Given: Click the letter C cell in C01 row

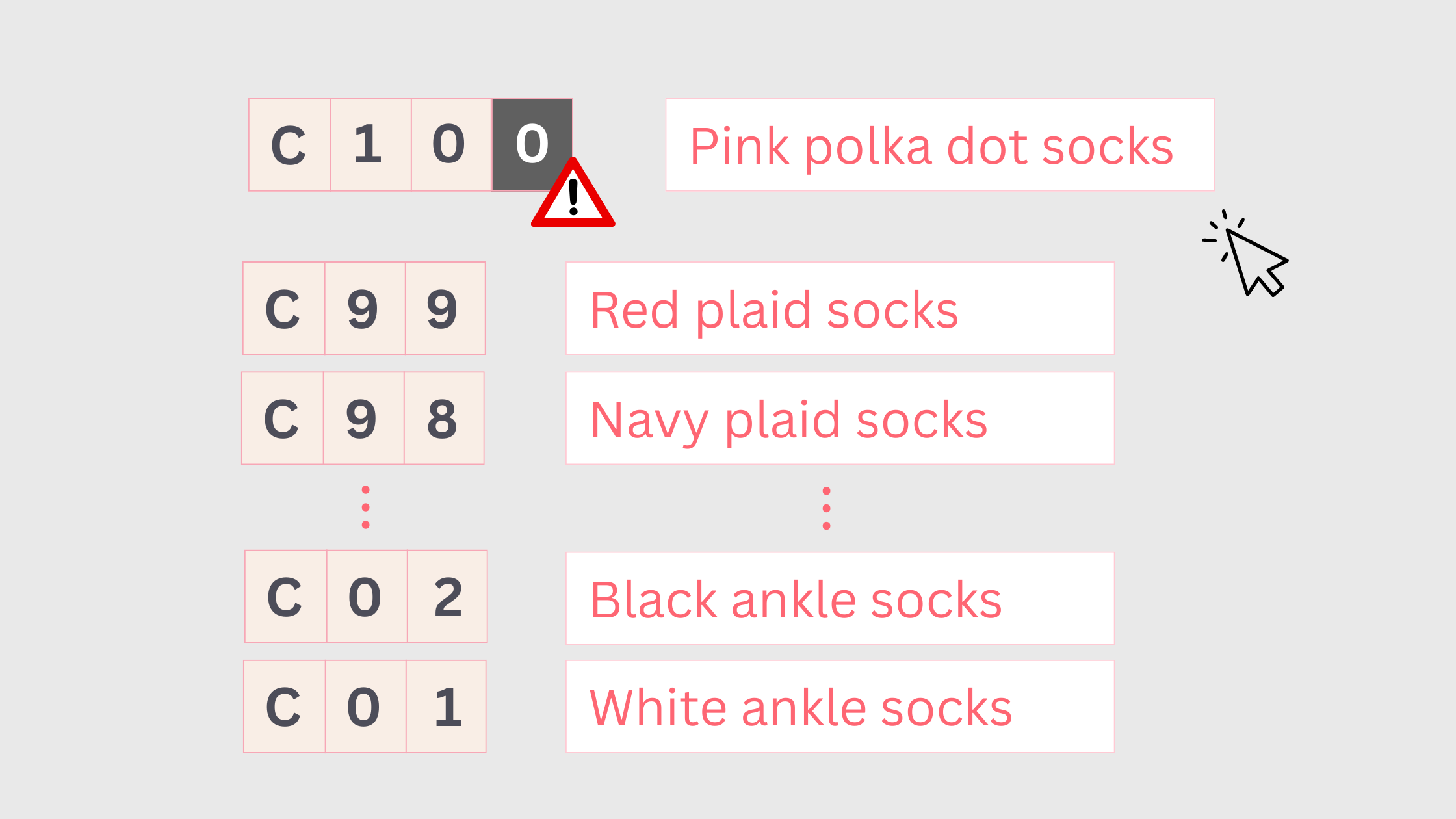Looking at the screenshot, I should pos(285,707).
